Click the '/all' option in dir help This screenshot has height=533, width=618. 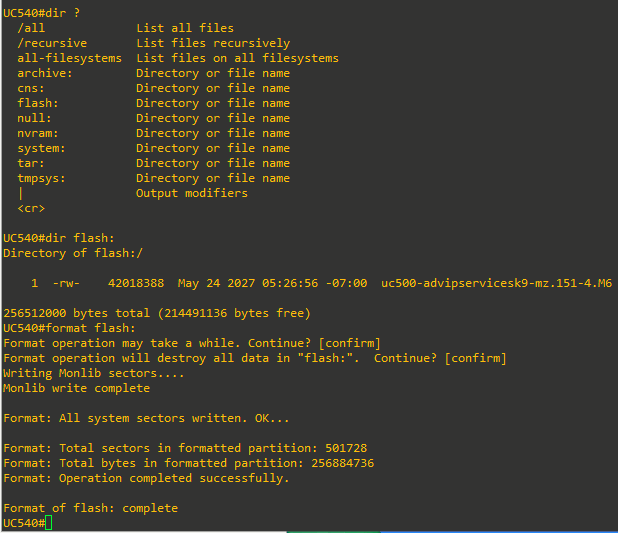[31, 28]
